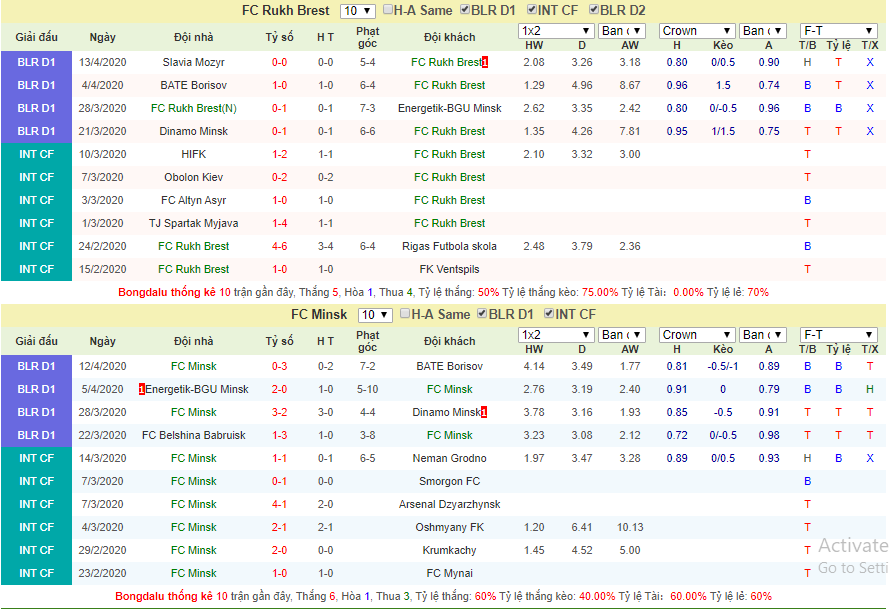Viewport: 889px width, 609px height.
Task: Open Obolon Kiev team link
Action: 193,177
